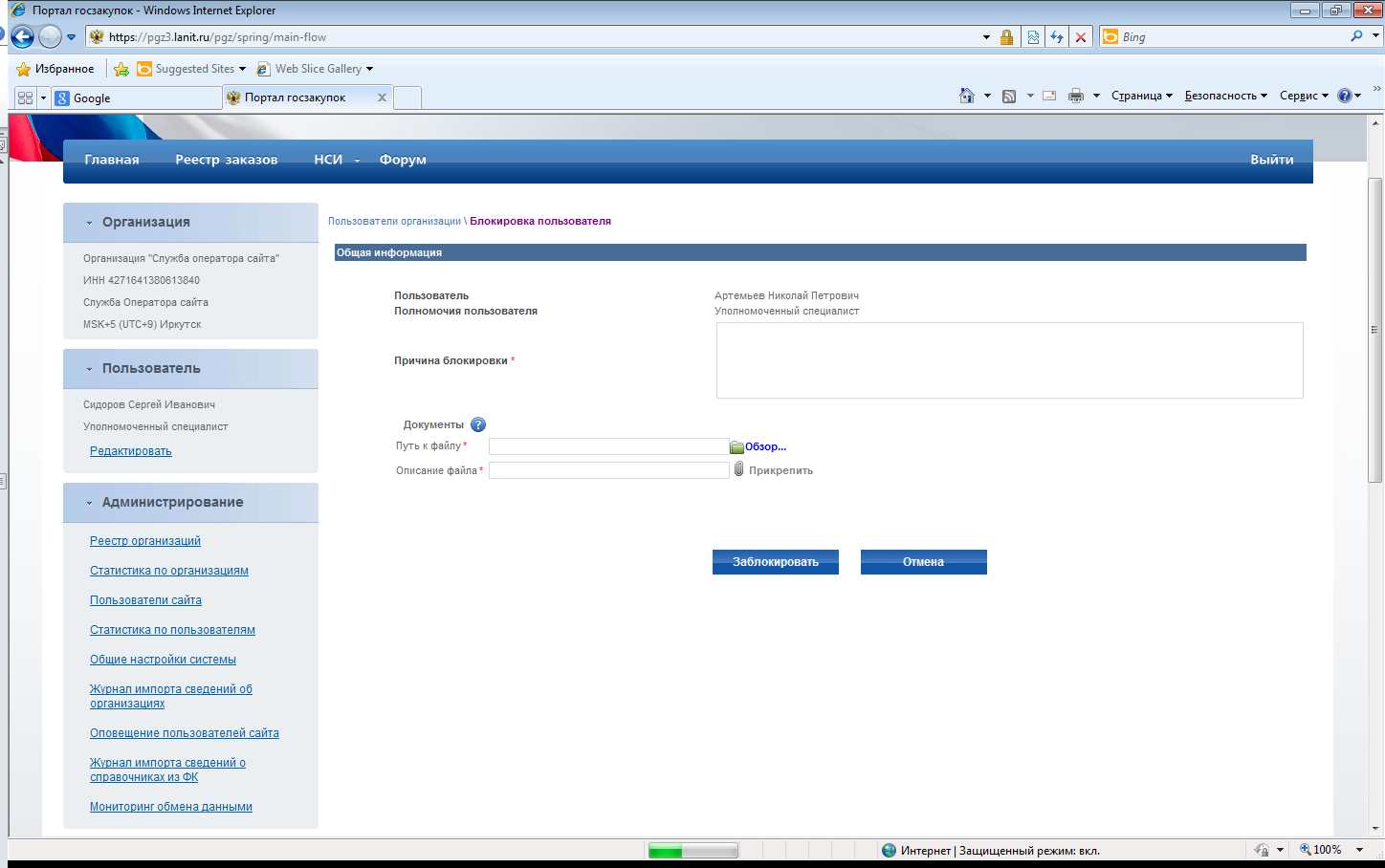Viewport: 1385px width, 868px height.
Task: Click the Отмена button
Action: [x=924, y=562]
